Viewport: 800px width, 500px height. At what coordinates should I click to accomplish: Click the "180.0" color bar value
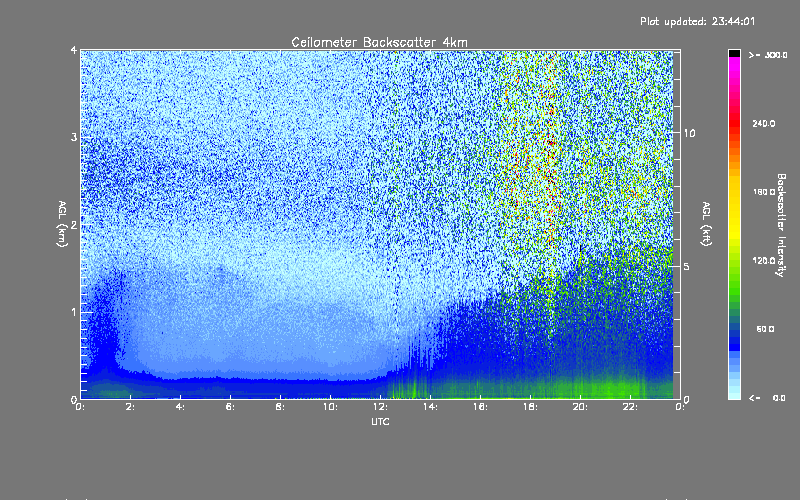point(764,192)
